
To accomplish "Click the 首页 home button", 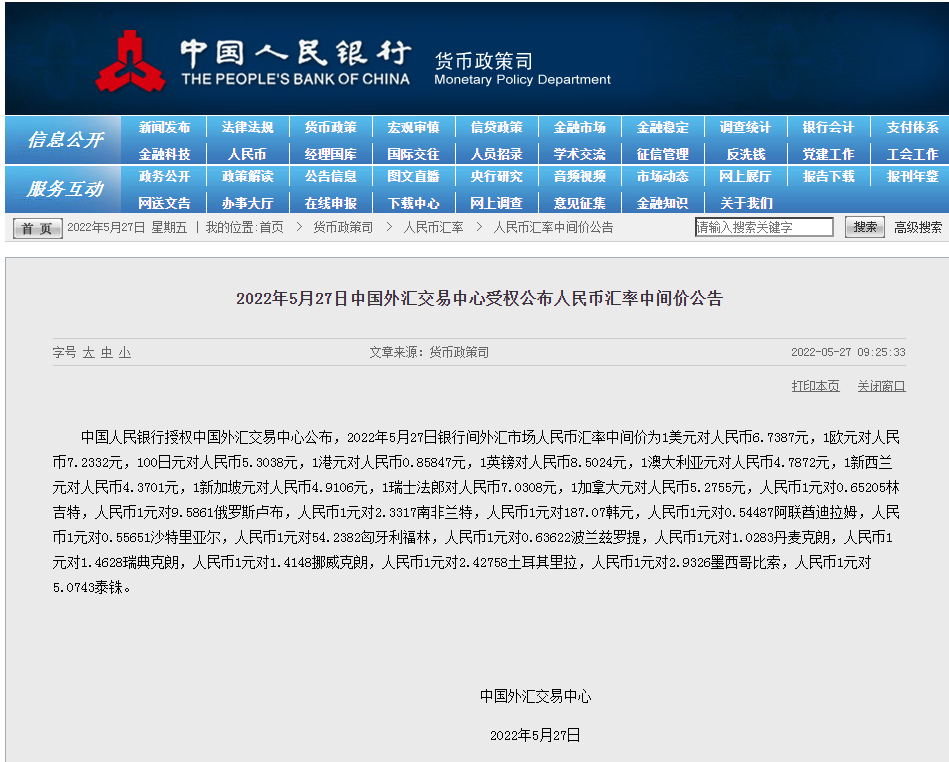I will point(38,229).
